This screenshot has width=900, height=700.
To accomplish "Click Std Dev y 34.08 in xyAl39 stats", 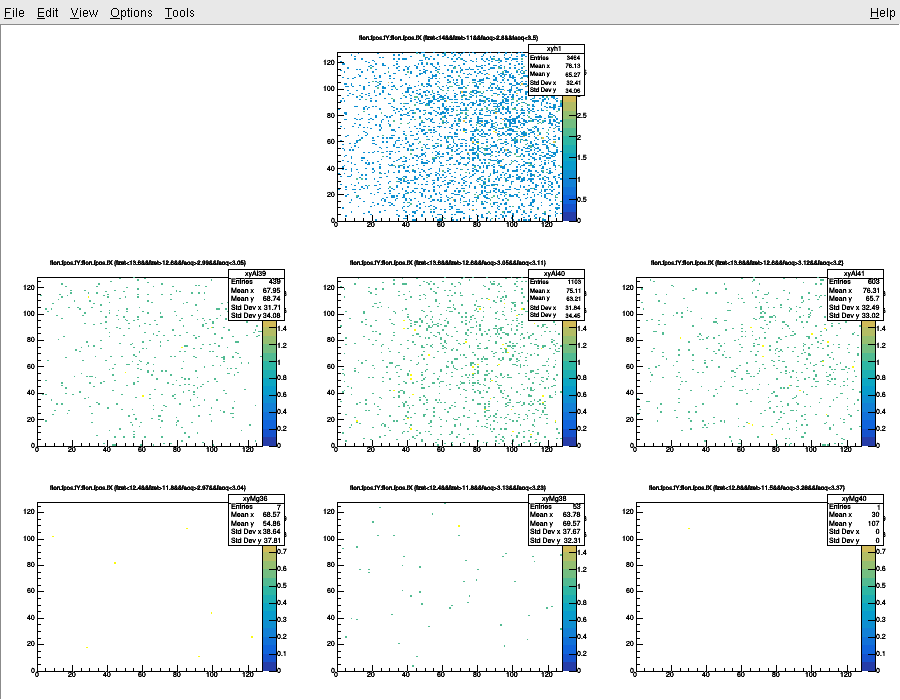I will [256, 316].
